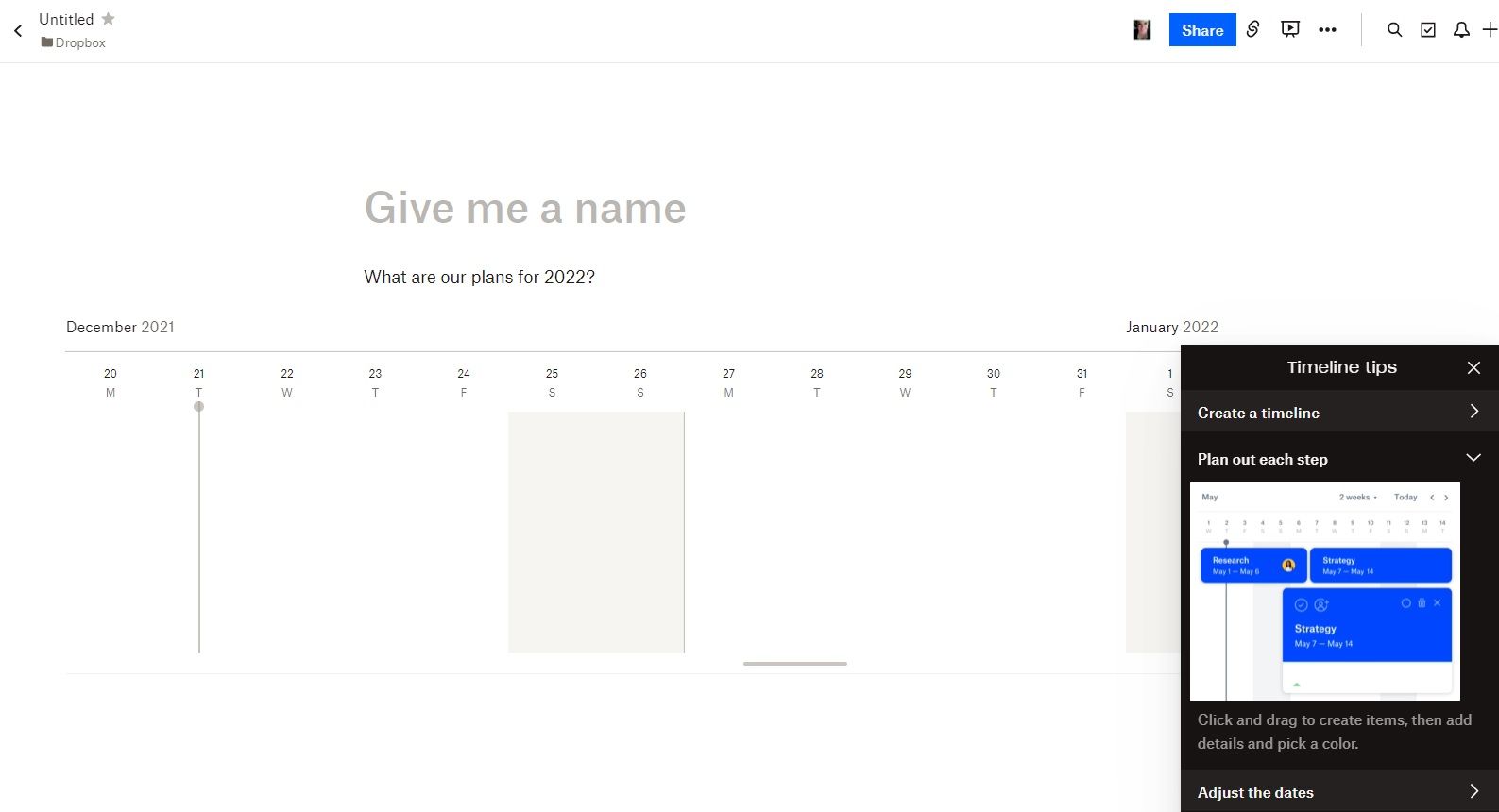This screenshot has height=812, width=1499.
Task: Expand the 'Adjust the dates' tip
Action: pos(1338,792)
